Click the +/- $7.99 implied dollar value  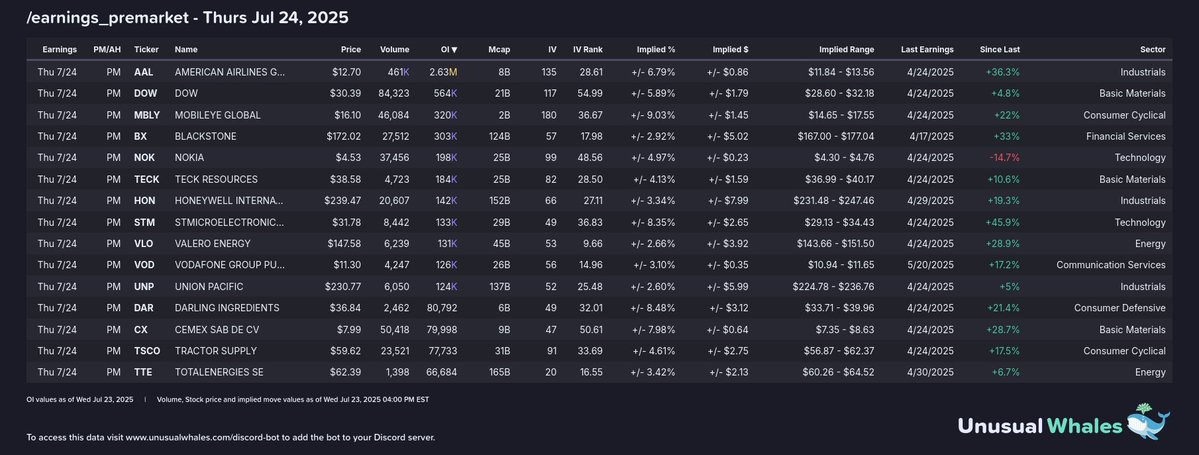728,201
